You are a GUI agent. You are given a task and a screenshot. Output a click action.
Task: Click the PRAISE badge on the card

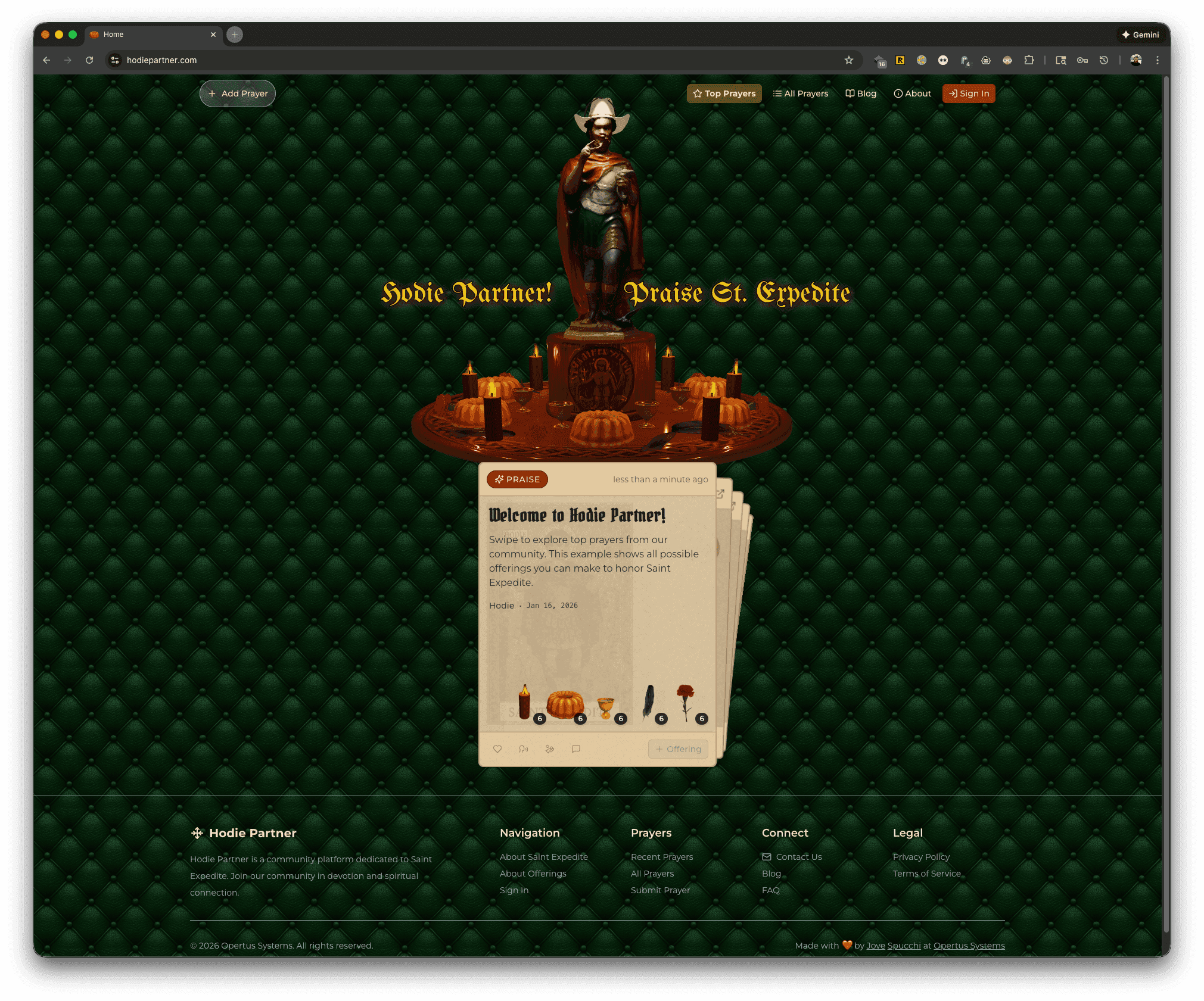click(517, 479)
